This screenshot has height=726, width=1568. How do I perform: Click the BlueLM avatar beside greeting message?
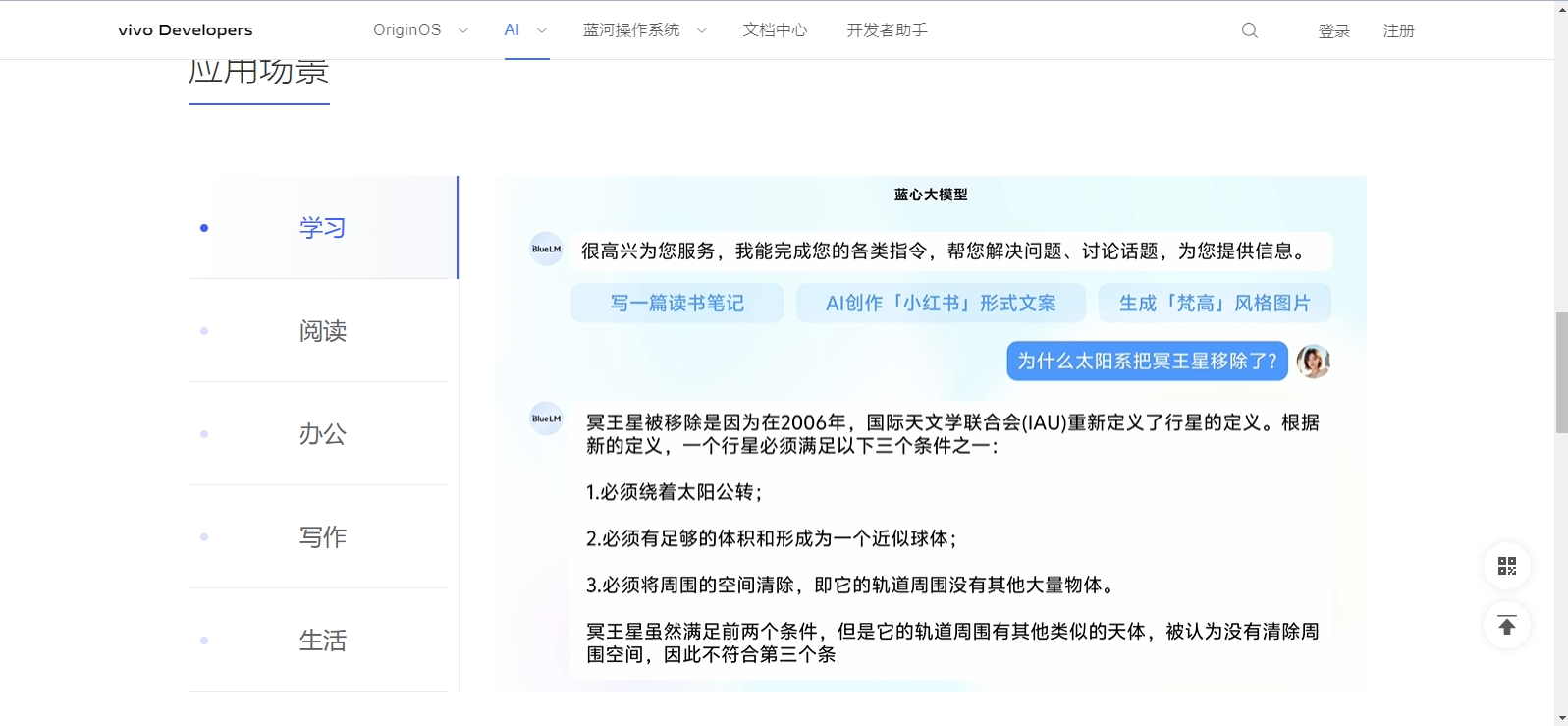click(546, 249)
